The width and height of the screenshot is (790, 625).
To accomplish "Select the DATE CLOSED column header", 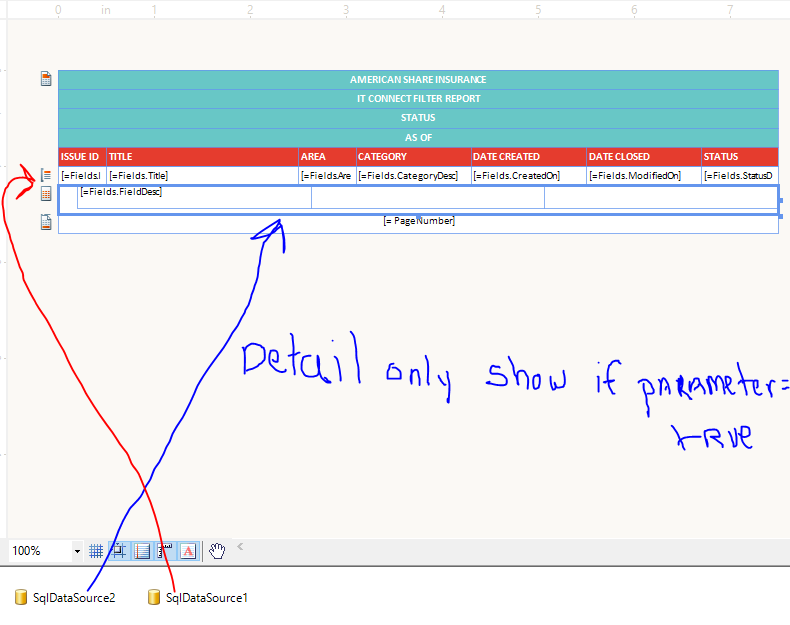I will [x=644, y=157].
